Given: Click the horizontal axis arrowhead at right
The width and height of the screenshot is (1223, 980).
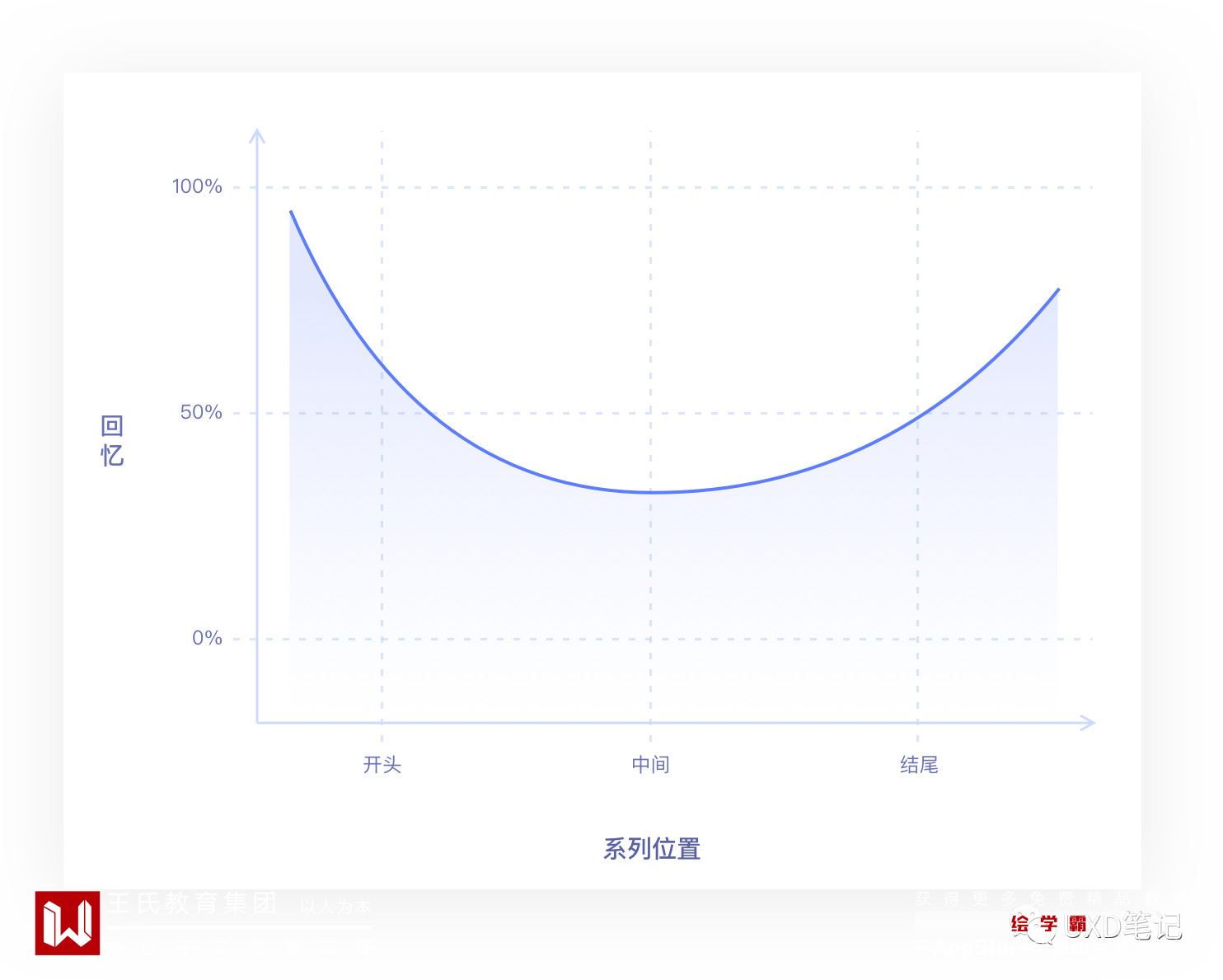Looking at the screenshot, I should tap(1088, 723).
